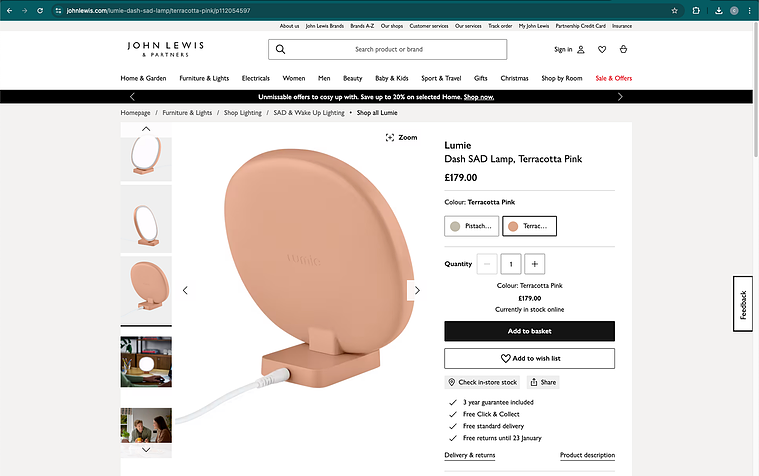Add to wish list button
Screen dimensions: 759x476
[530, 358]
